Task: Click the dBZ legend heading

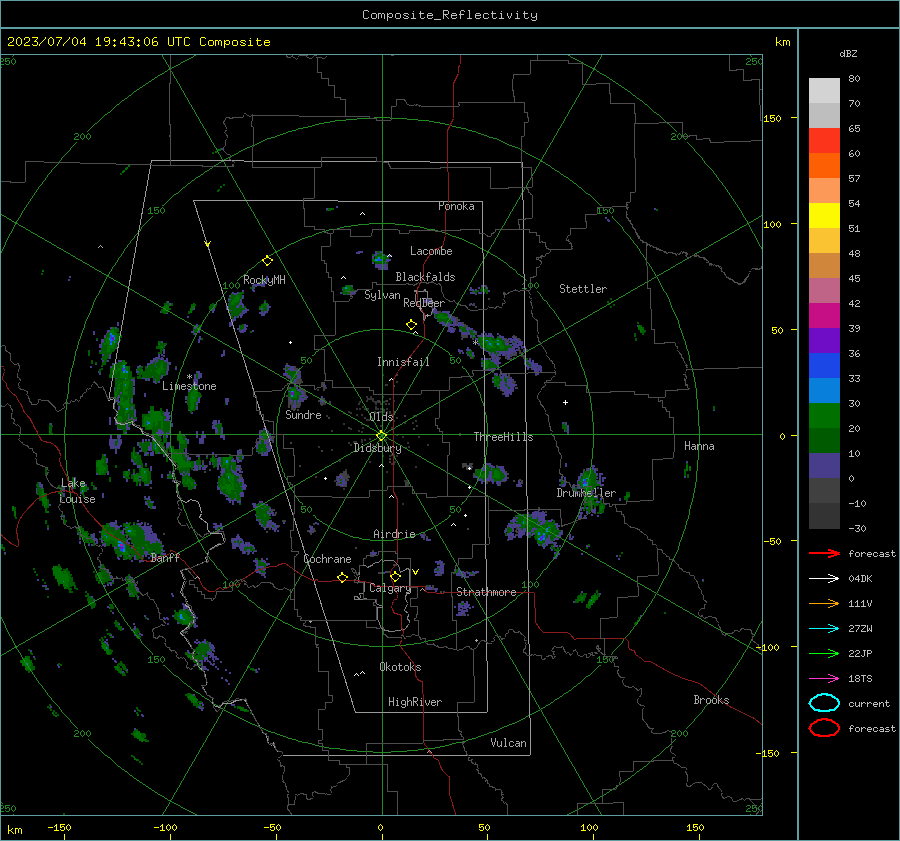Action: tap(848, 54)
